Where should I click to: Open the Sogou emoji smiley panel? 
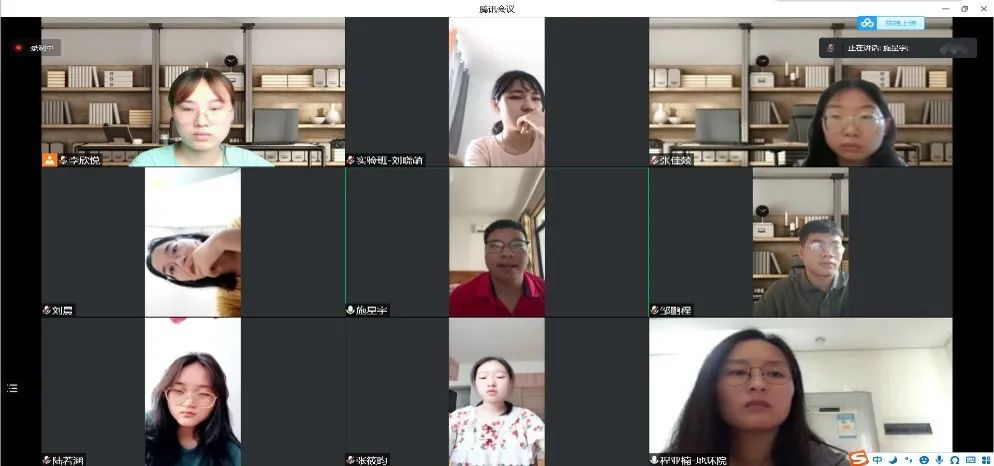923,459
